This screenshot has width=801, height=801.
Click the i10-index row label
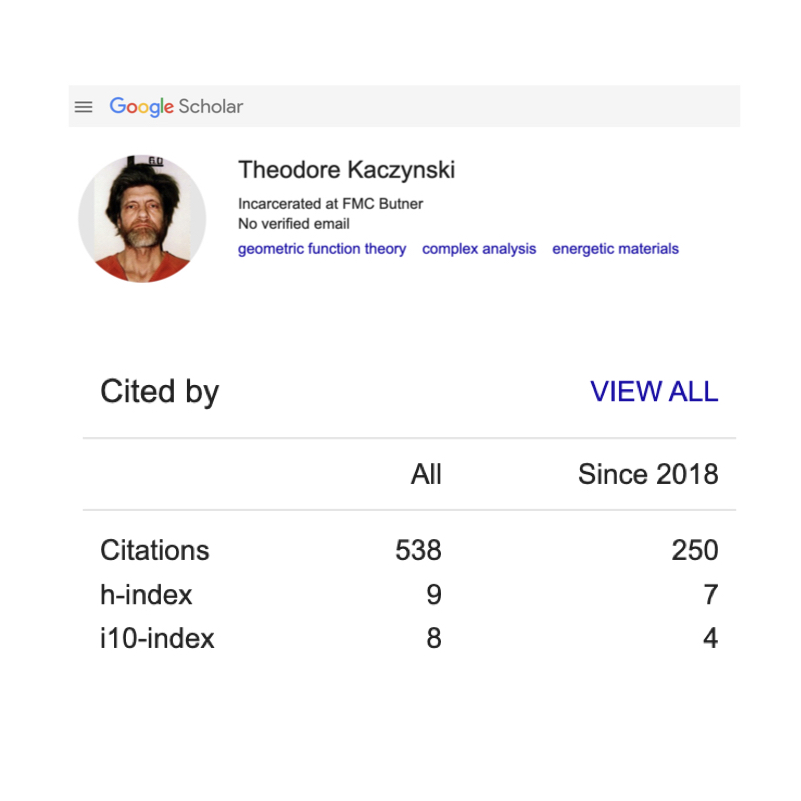click(x=157, y=638)
